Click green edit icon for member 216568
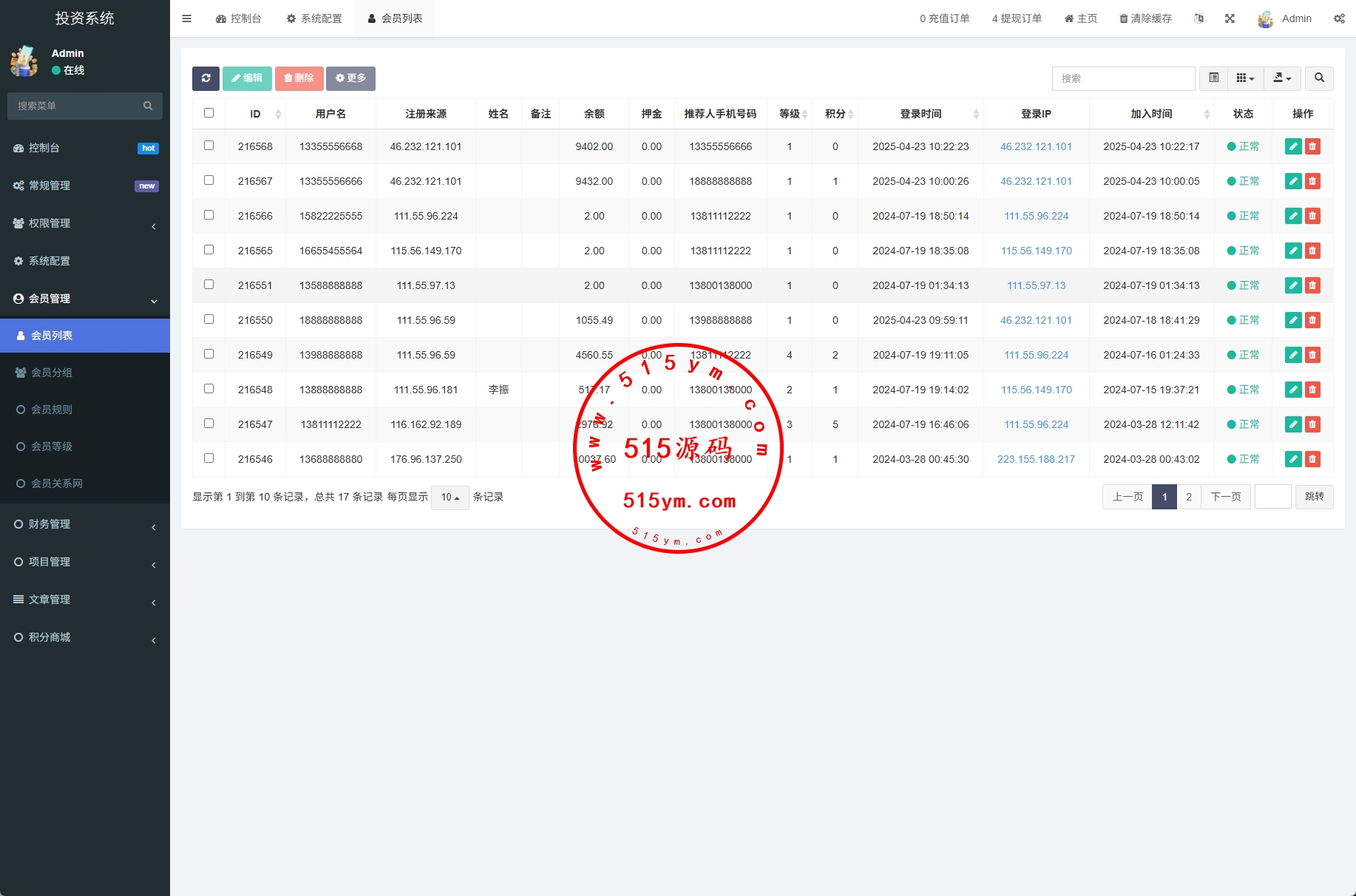The width and height of the screenshot is (1356, 896). point(1292,146)
